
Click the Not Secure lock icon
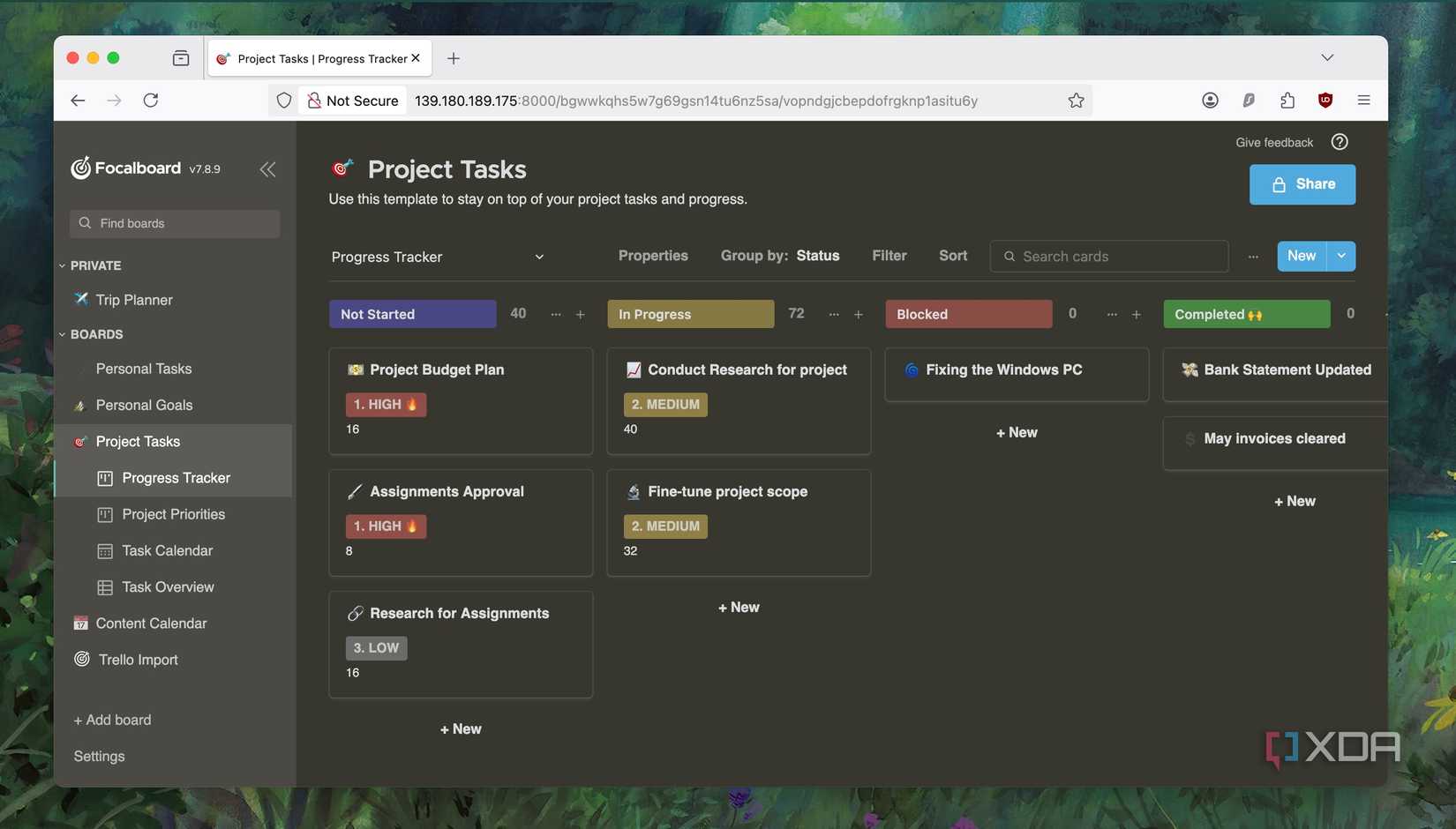click(x=313, y=100)
